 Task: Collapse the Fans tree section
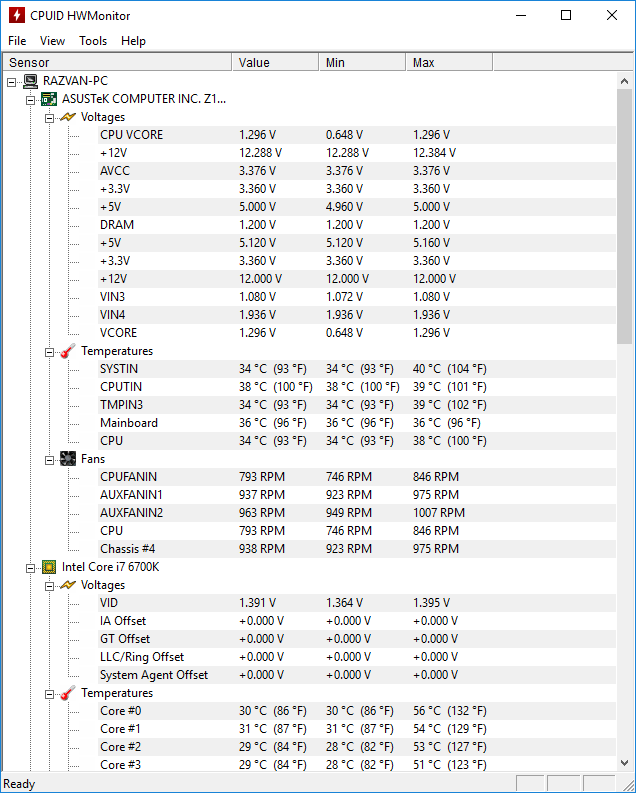click(49, 460)
